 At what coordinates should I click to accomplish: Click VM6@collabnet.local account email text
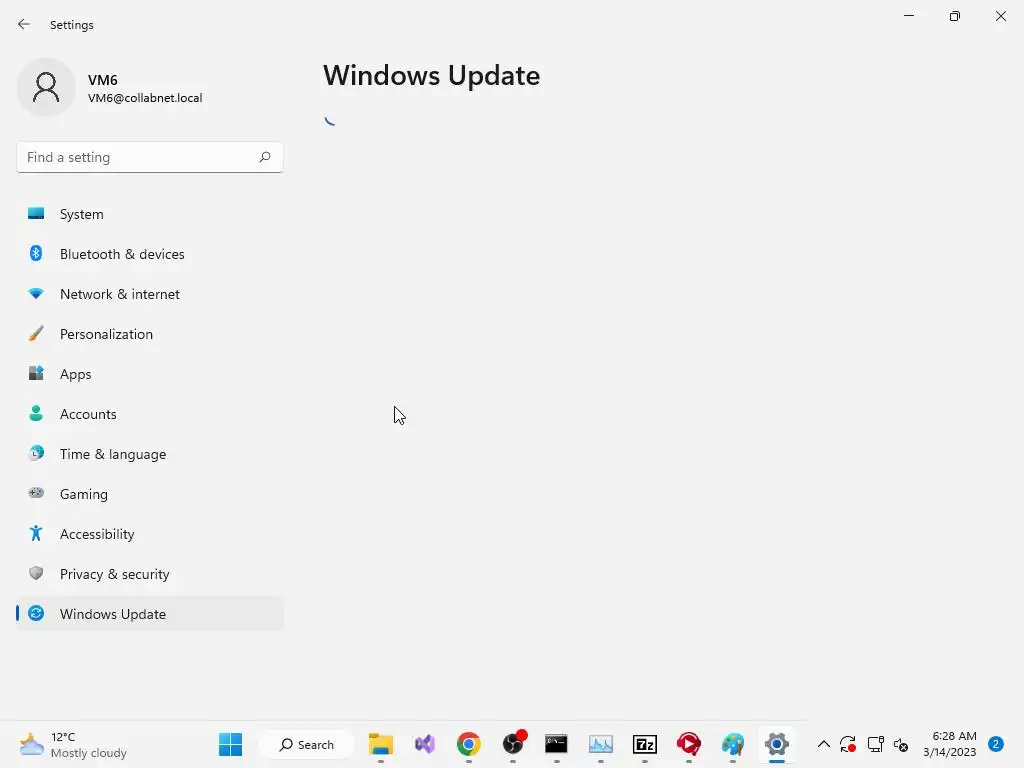145,98
